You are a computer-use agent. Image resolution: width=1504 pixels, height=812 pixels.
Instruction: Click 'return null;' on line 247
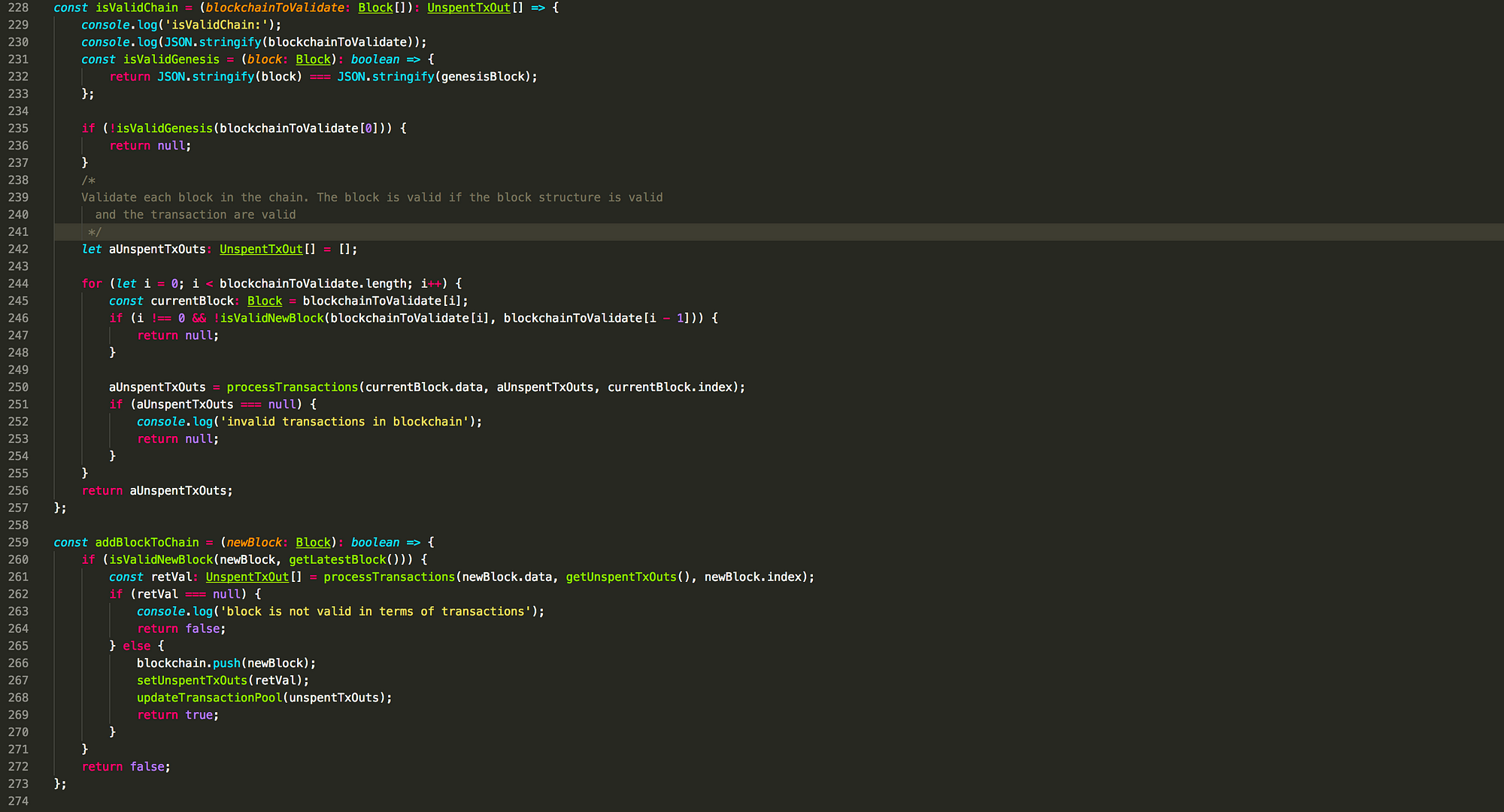(x=178, y=336)
